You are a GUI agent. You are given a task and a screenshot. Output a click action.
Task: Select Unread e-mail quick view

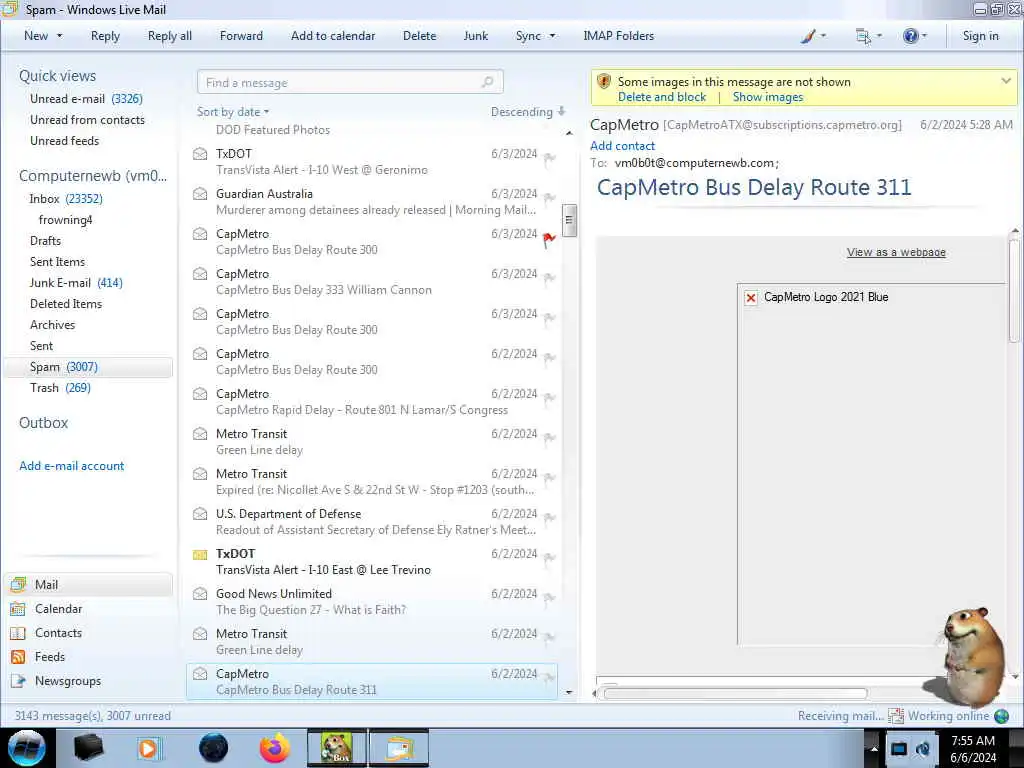point(86,99)
